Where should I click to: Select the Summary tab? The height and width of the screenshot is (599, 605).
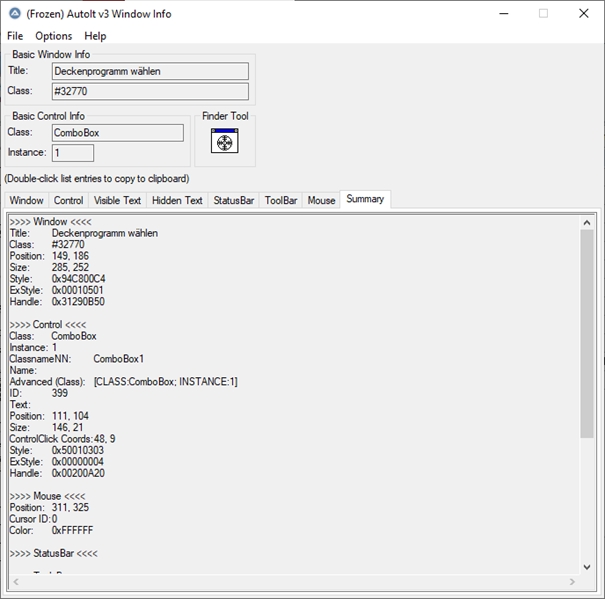(x=365, y=199)
